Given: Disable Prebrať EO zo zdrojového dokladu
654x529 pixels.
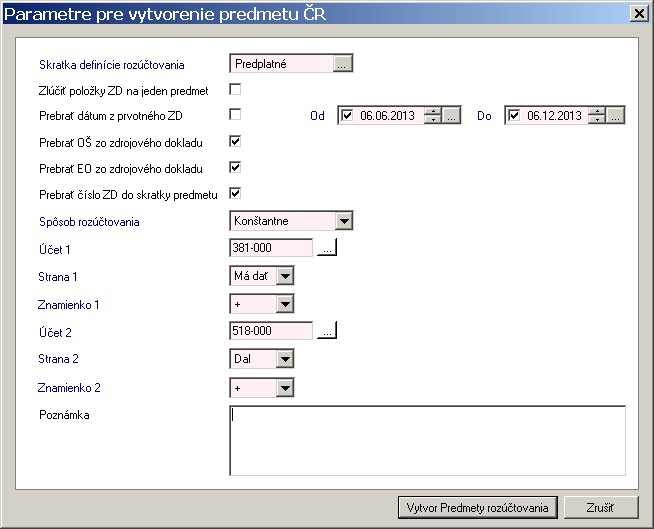Looking at the screenshot, I should click(x=236, y=167).
